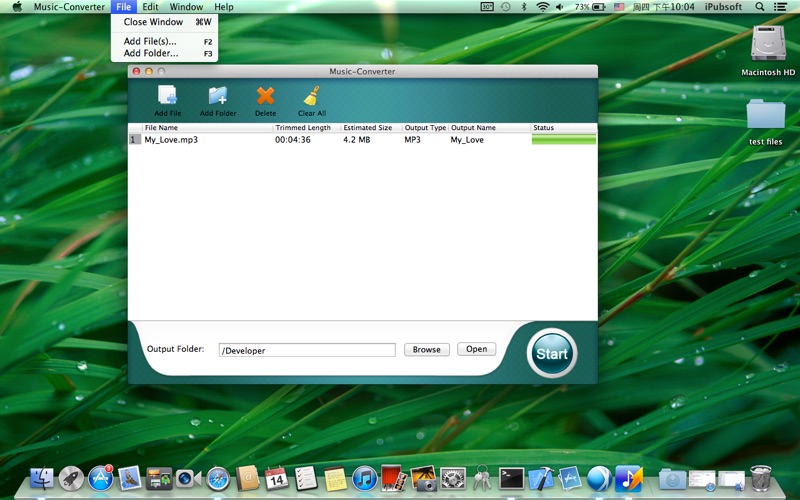The width and height of the screenshot is (800, 500).
Task: Click the Trimmed Length column header
Action: (x=307, y=128)
